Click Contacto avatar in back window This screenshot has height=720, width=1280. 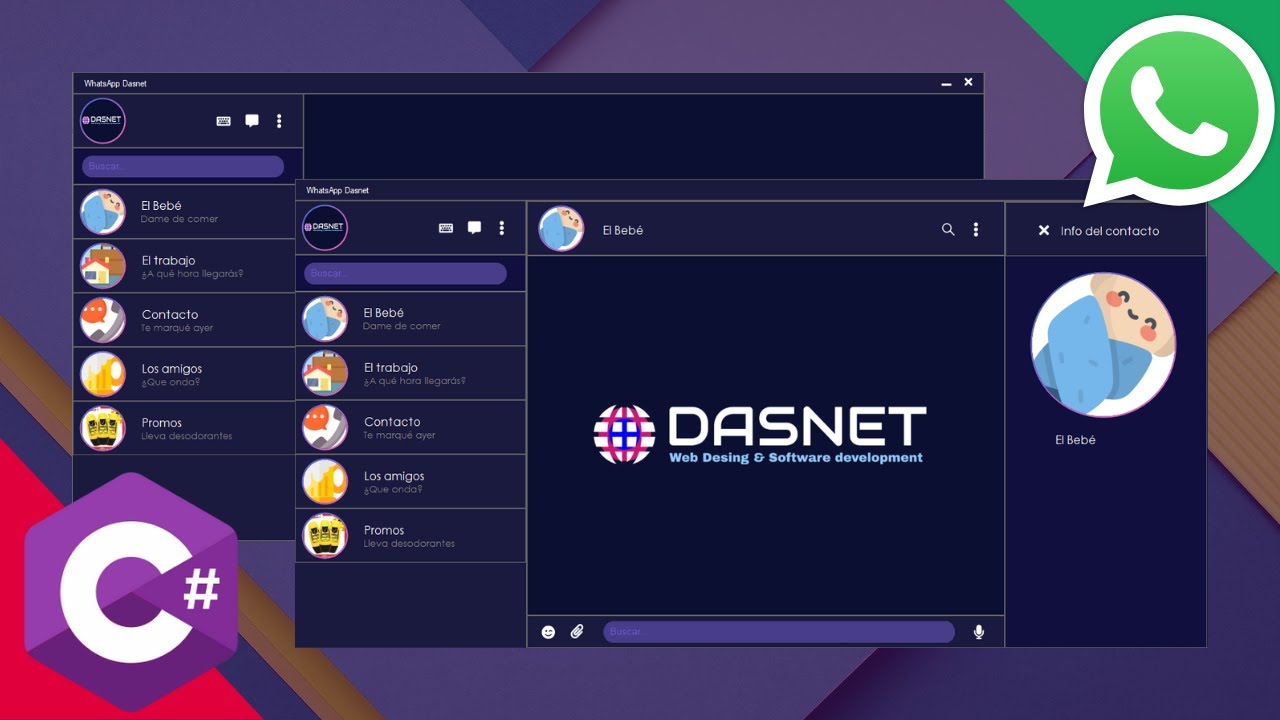103,320
